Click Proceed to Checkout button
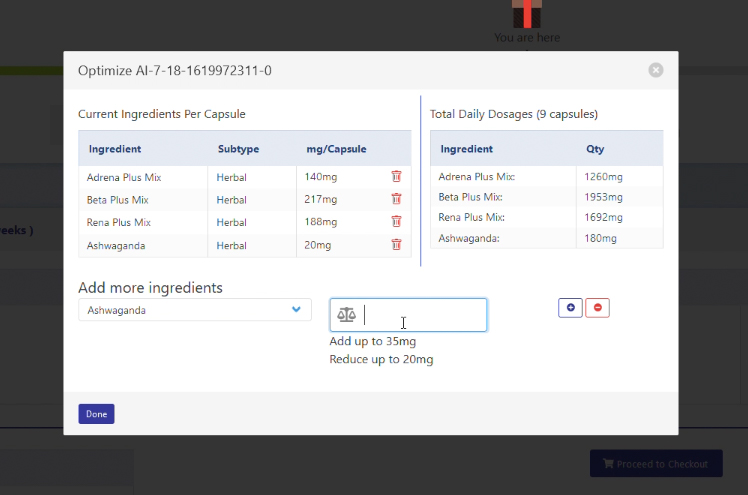 click(655, 464)
